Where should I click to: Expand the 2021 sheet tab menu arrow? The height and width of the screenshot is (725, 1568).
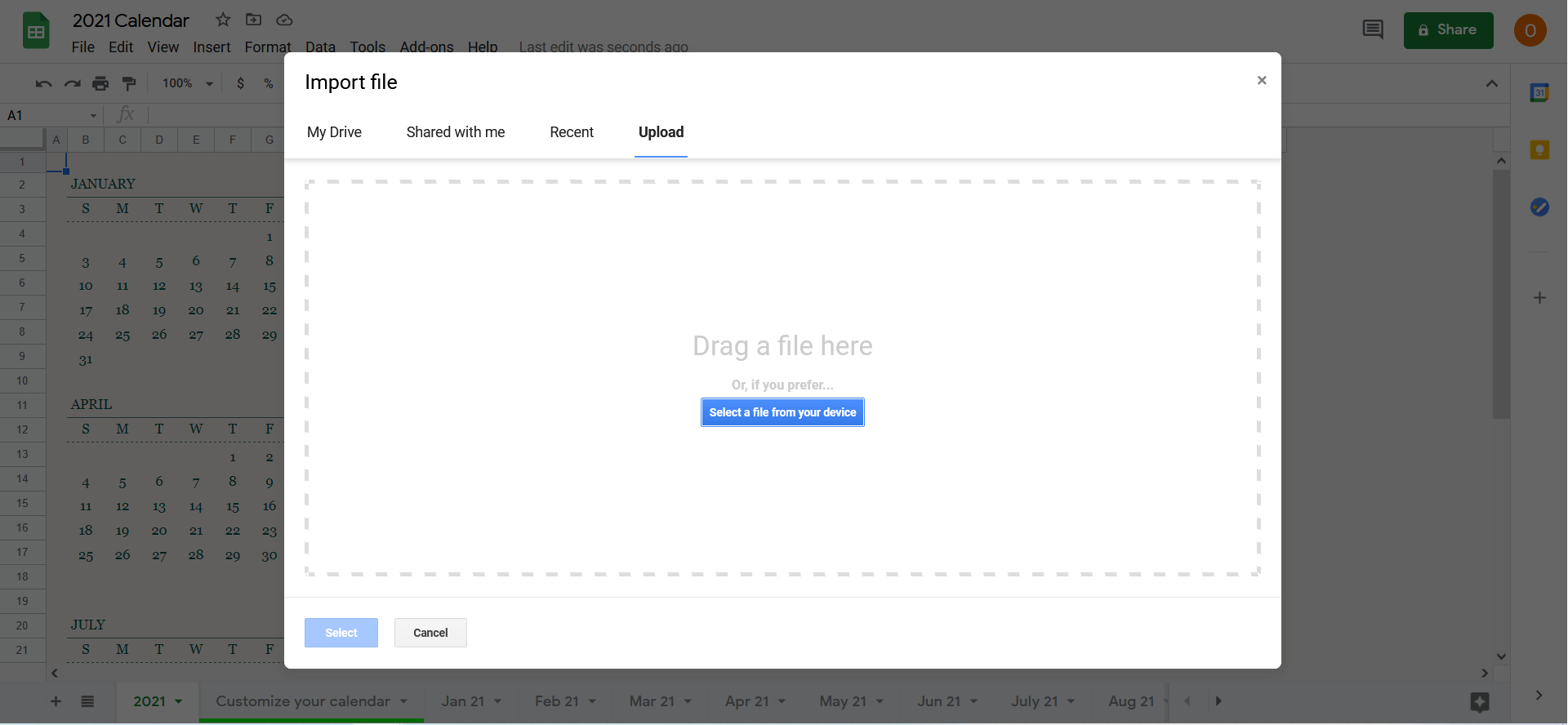[x=179, y=701]
